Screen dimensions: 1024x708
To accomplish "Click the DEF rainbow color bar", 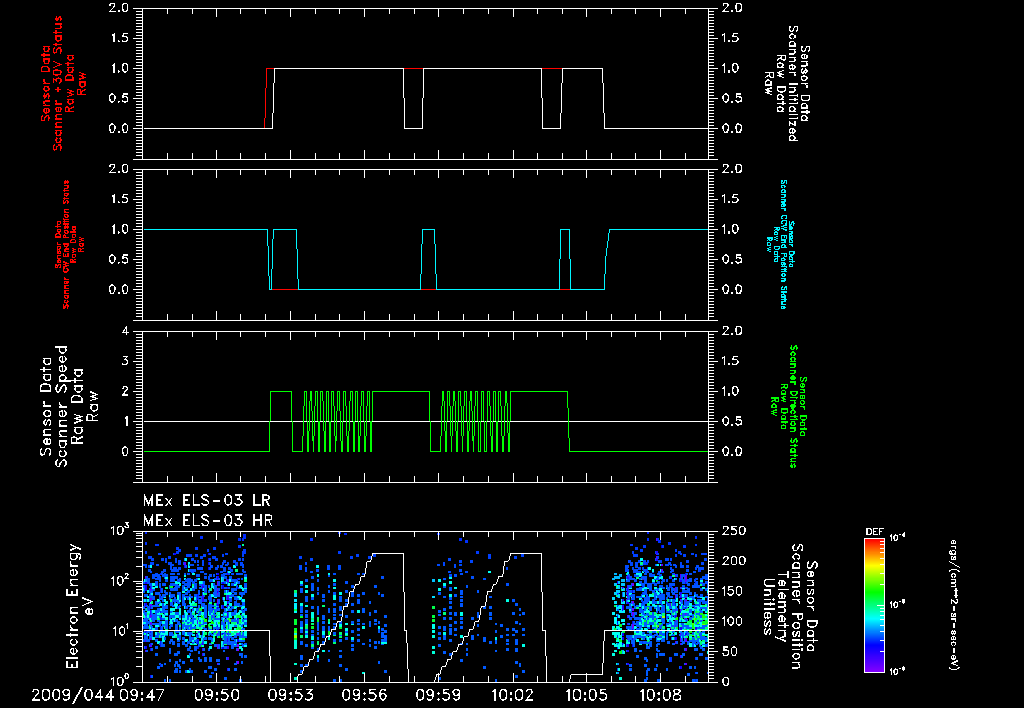I will 874,604.
